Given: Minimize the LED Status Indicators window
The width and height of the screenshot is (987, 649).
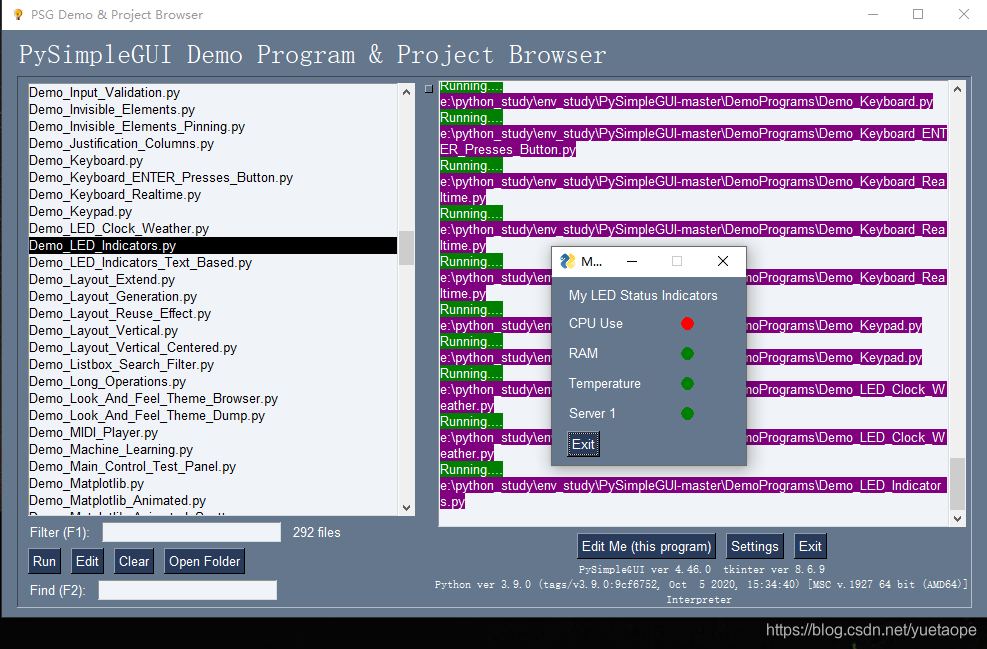Looking at the screenshot, I should click(632, 261).
